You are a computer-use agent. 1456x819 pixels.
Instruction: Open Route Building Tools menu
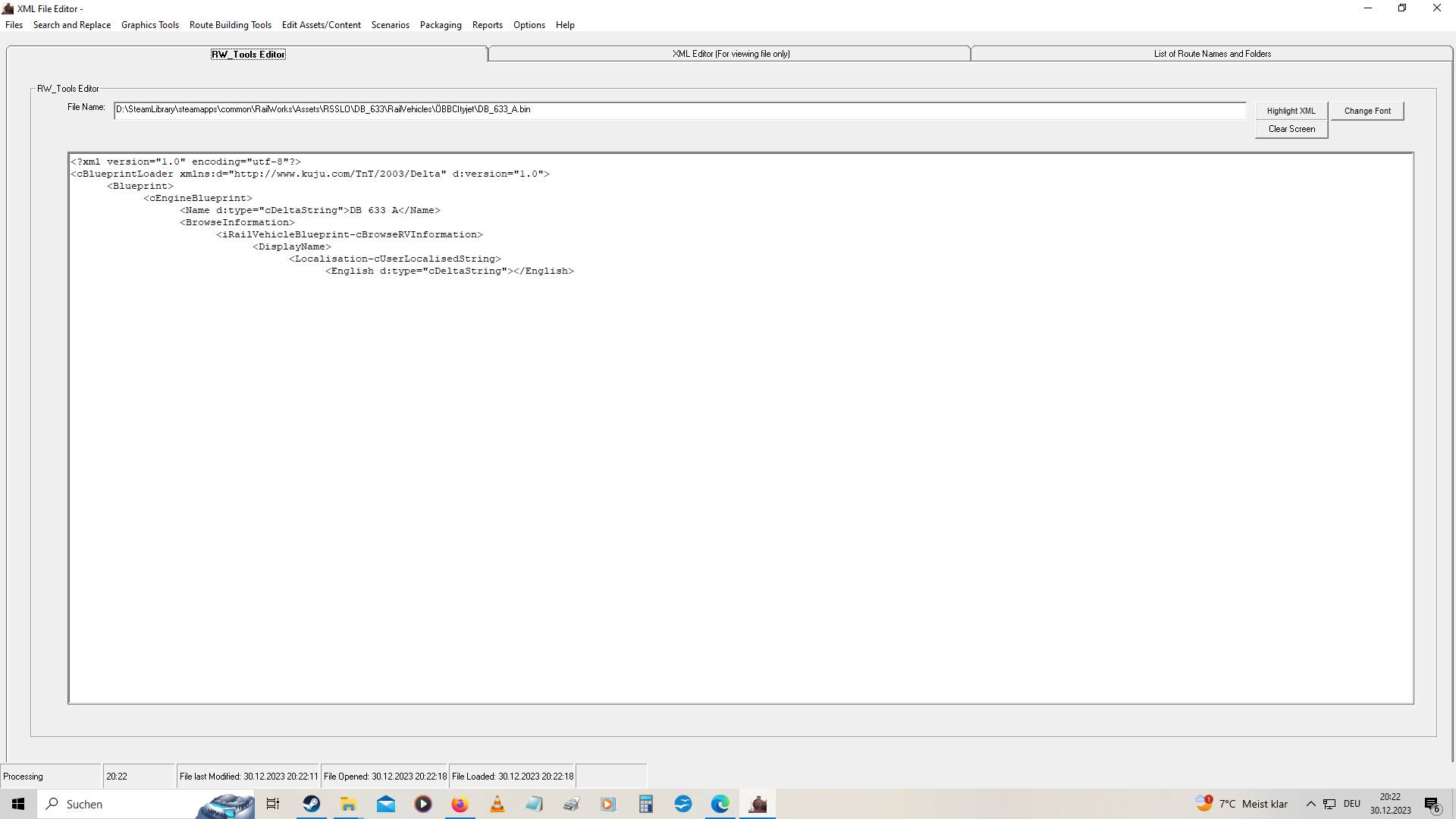(x=230, y=25)
